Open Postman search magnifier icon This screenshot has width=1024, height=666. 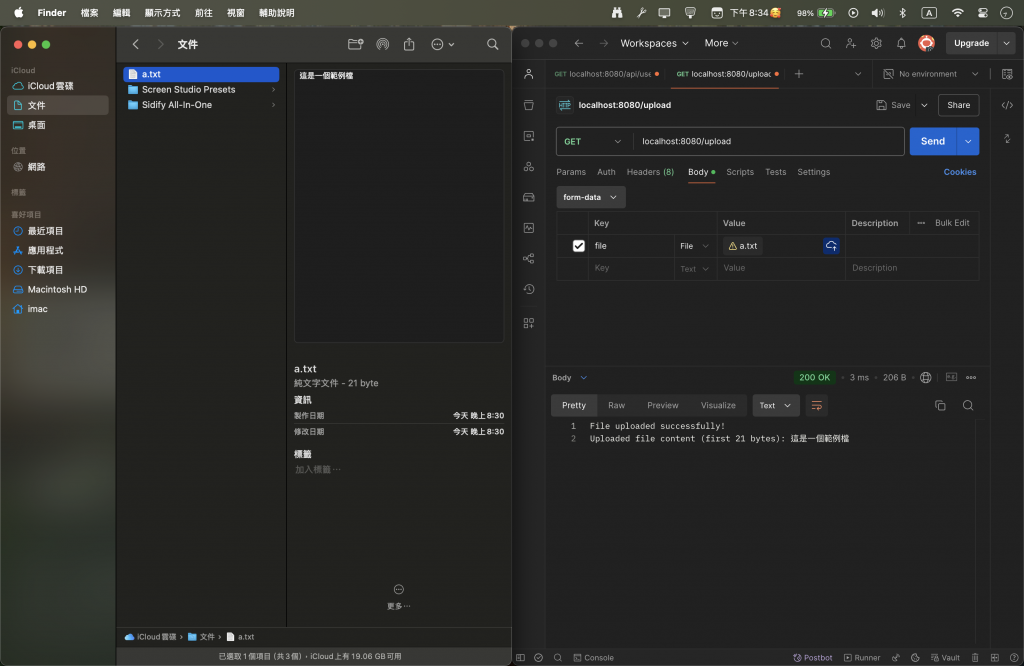(x=825, y=43)
